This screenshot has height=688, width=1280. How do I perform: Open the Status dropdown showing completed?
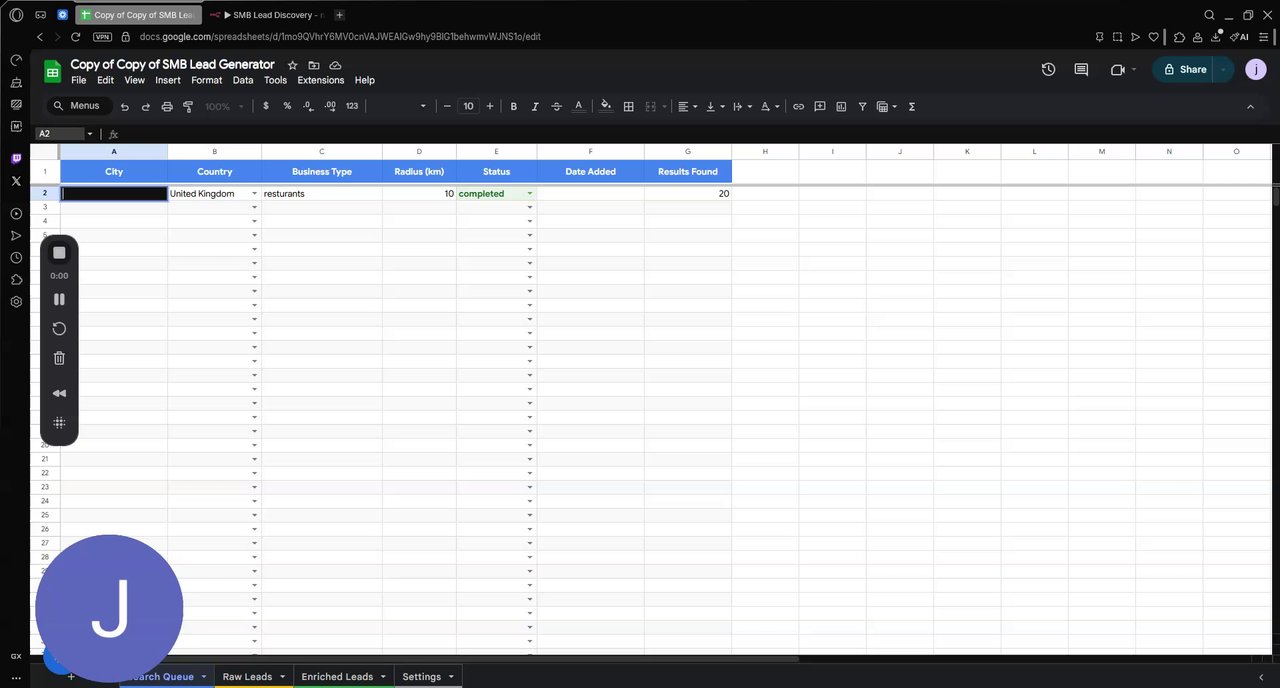530,194
